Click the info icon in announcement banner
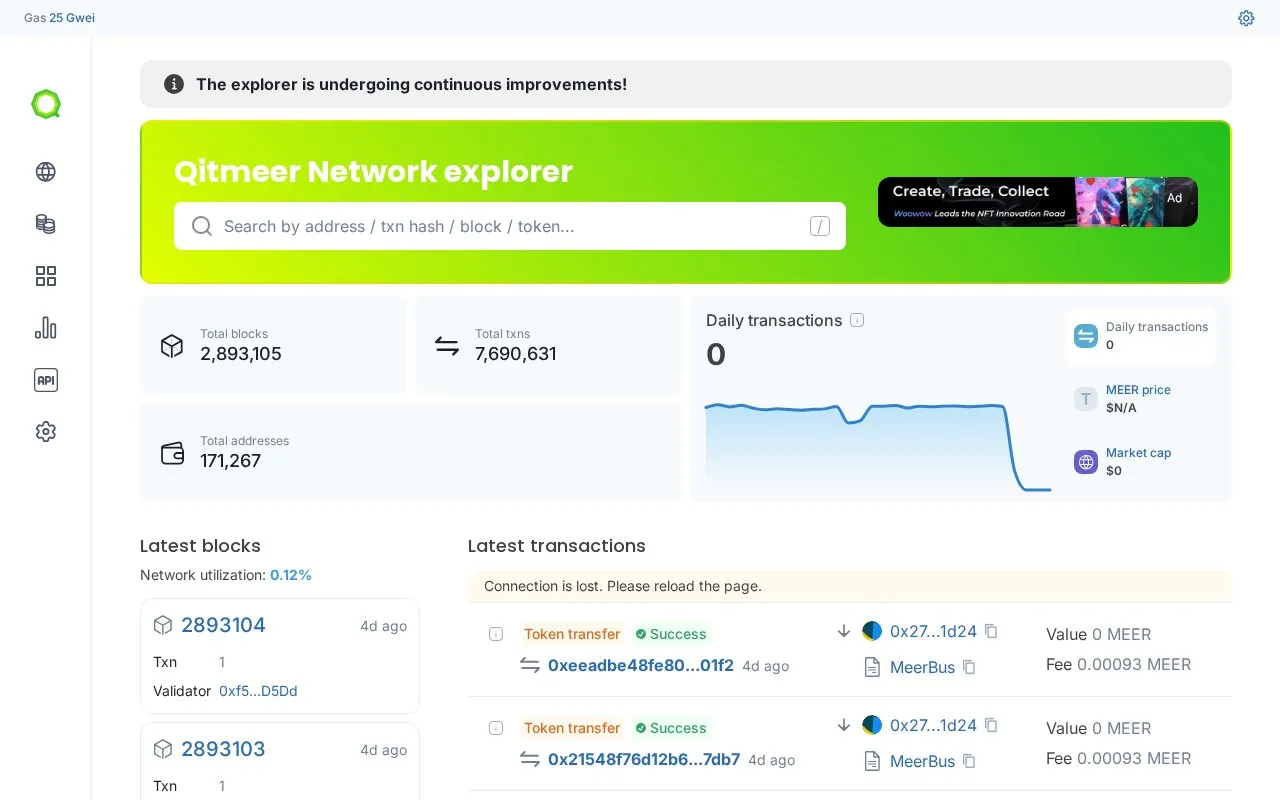The height and width of the screenshot is (800, 1280). [174, 84]
